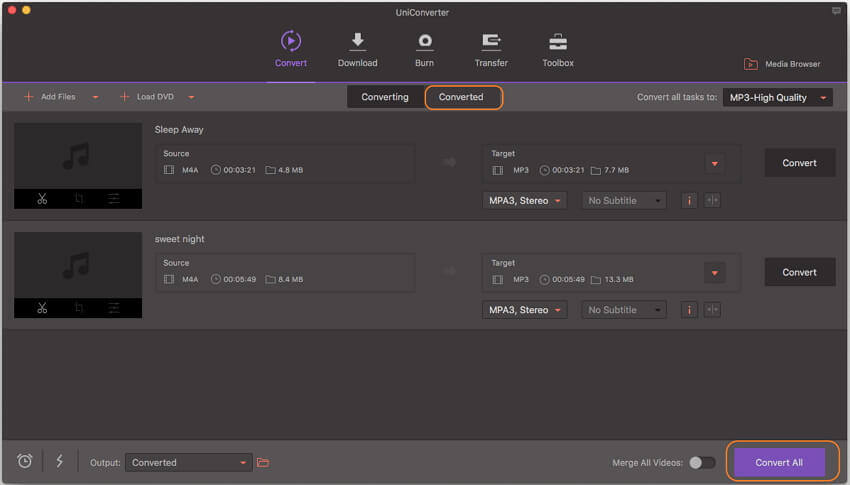850x485 pixels.
Task: Click Sleep Away target size 7.7 MB
Action: tap(616, 170)
